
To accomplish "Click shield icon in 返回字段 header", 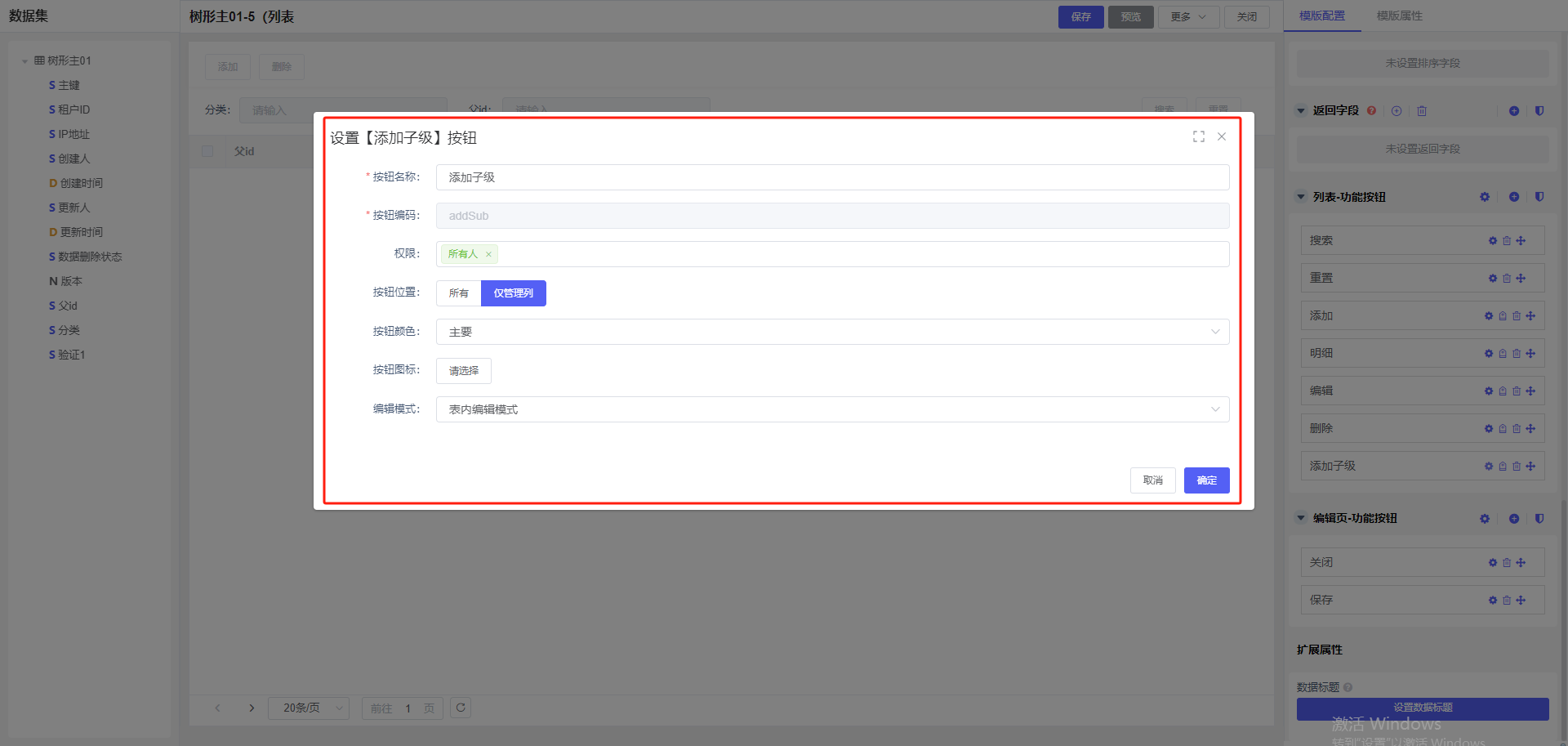I will [1539, 111].
